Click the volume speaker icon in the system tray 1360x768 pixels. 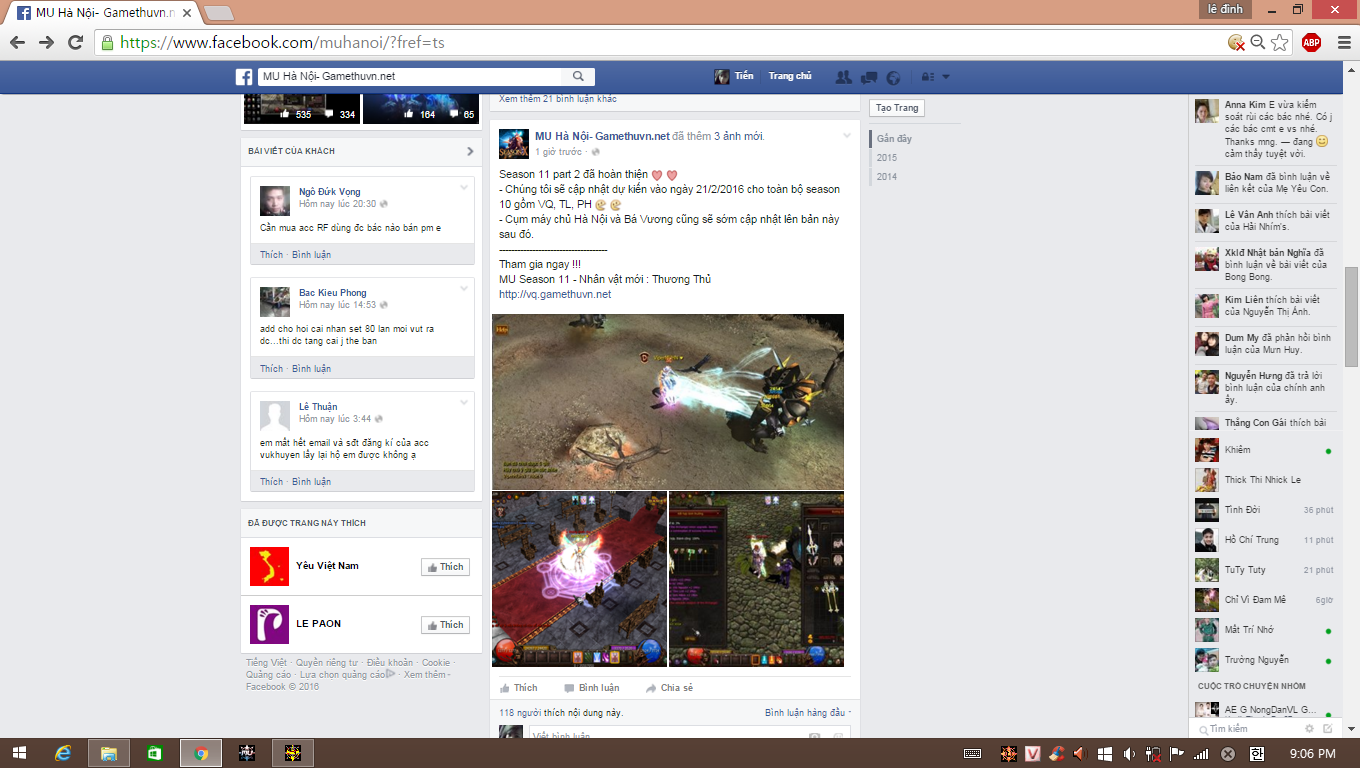[1129, 753]
